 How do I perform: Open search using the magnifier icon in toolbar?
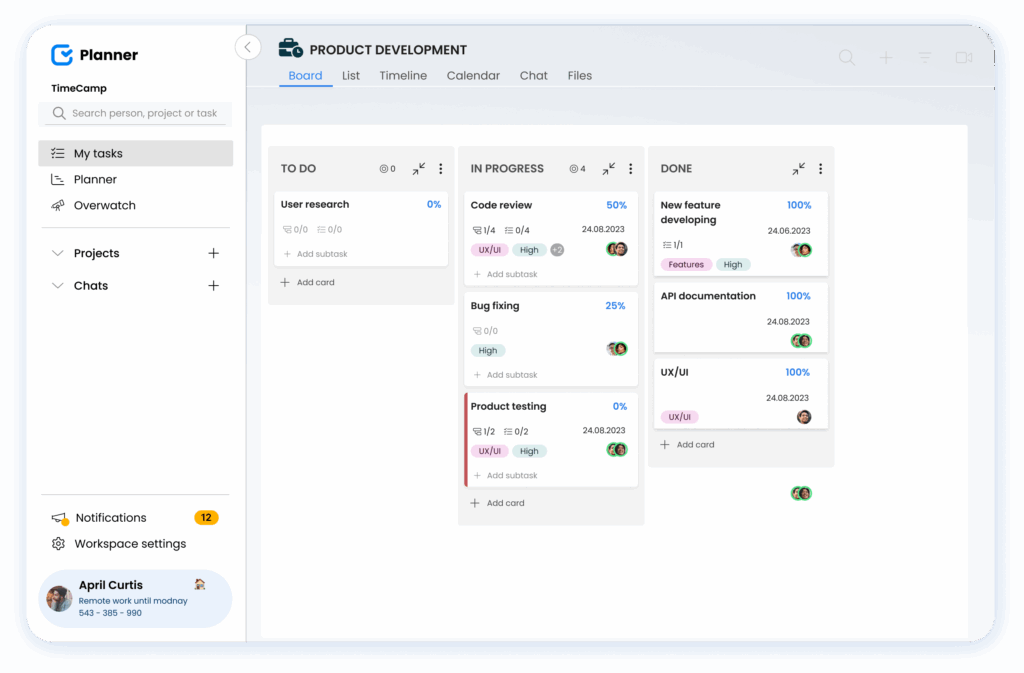click(846, 57)
